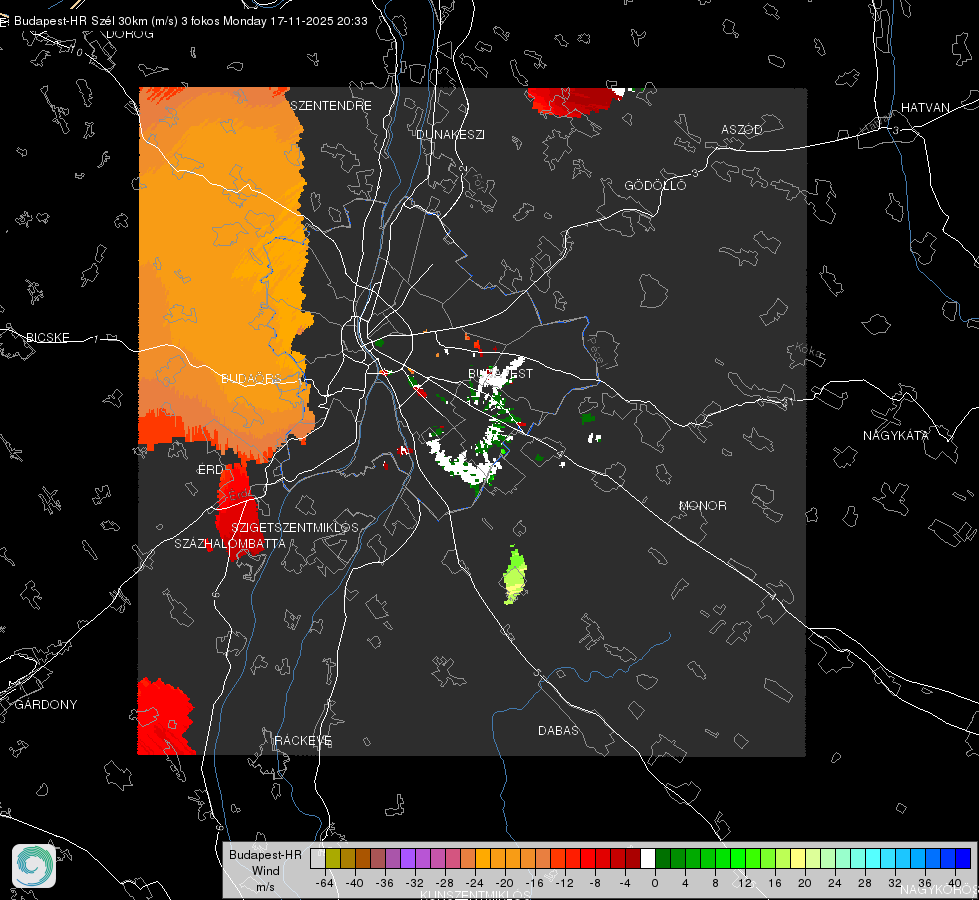Click the radar title text with date 17-11-2025
979x900 pixels.
pyautogui.click(x=190, y=21)
